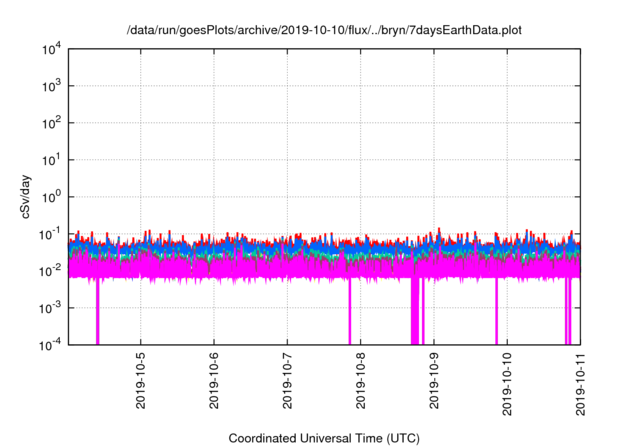Viewport: 640px width, 448px height.
Task: Click the magenta dropout spike just before 2019-10-10
Action: click(496, 312)
